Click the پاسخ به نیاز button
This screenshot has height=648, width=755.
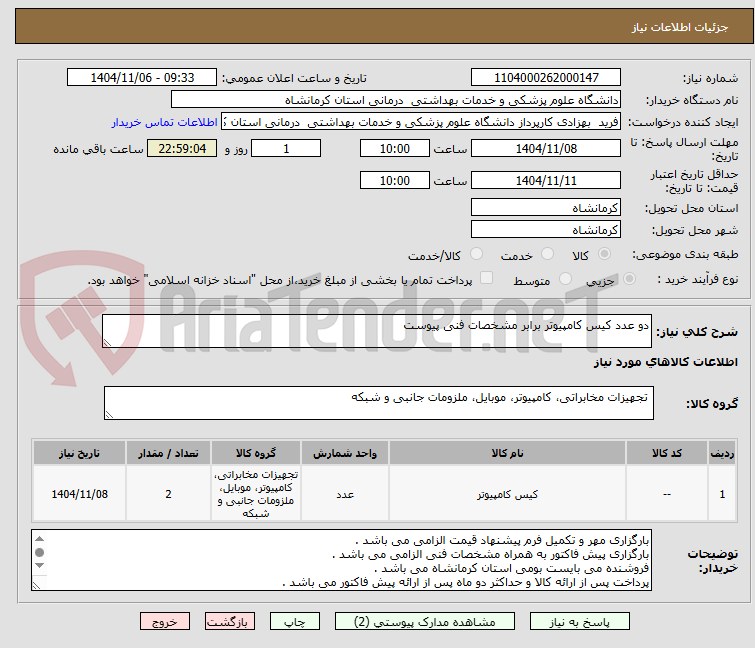[580, 621]
